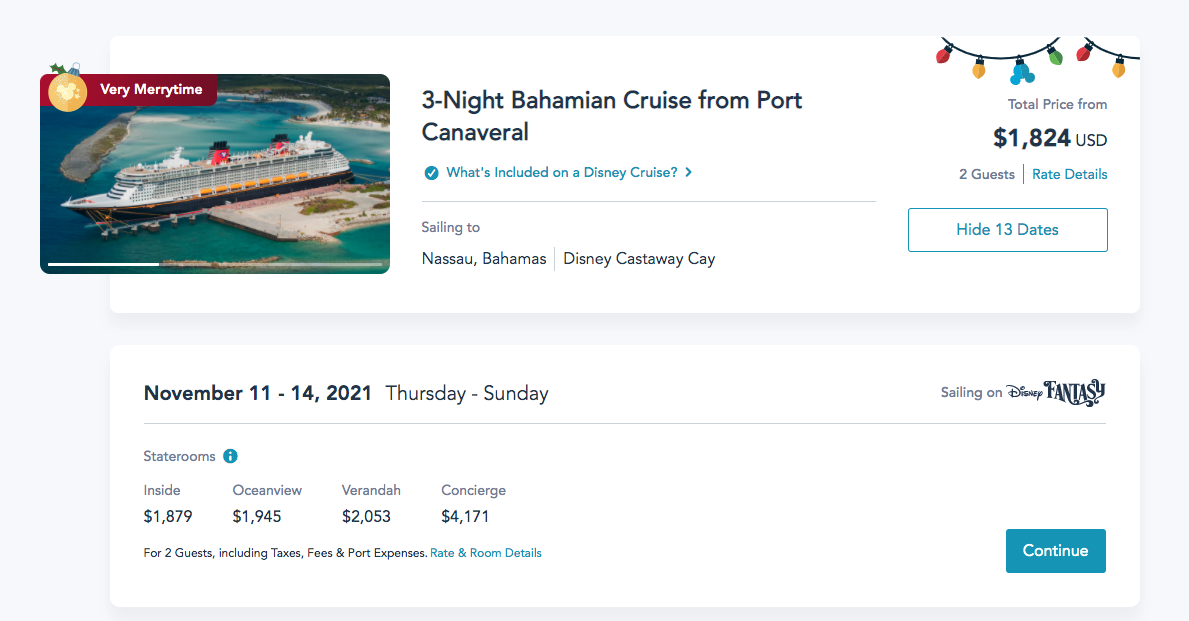Click the Very Merrytime banner label
The image size is (1189, 621).
point(151,90)
